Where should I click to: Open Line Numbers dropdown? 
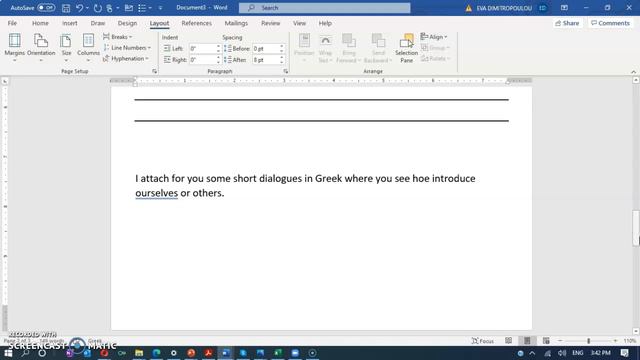tap(127, 48)
